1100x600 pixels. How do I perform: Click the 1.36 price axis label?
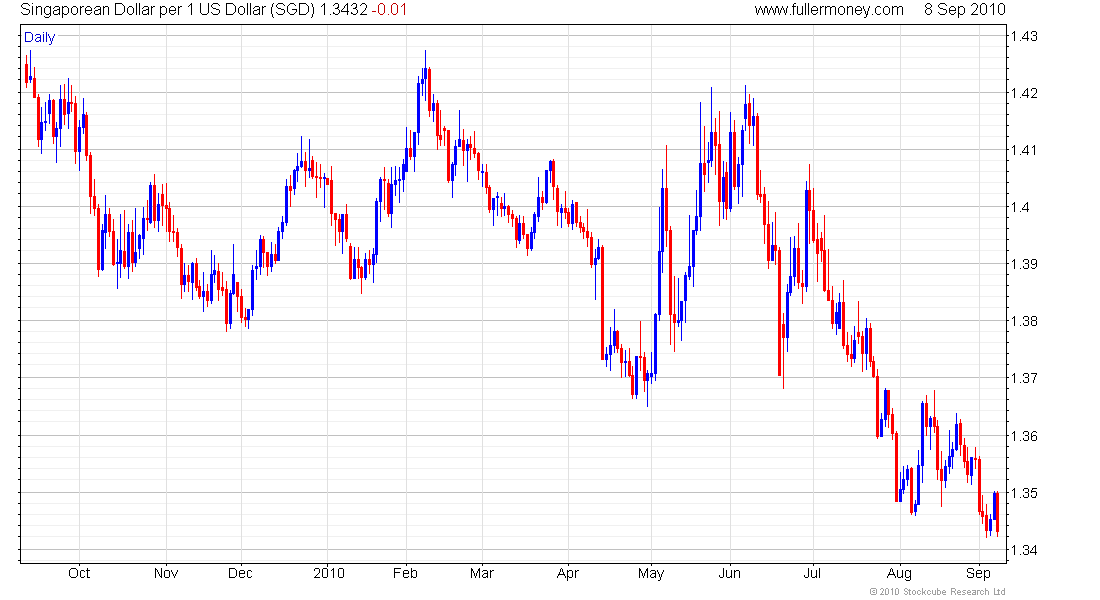coord(1024,436)
